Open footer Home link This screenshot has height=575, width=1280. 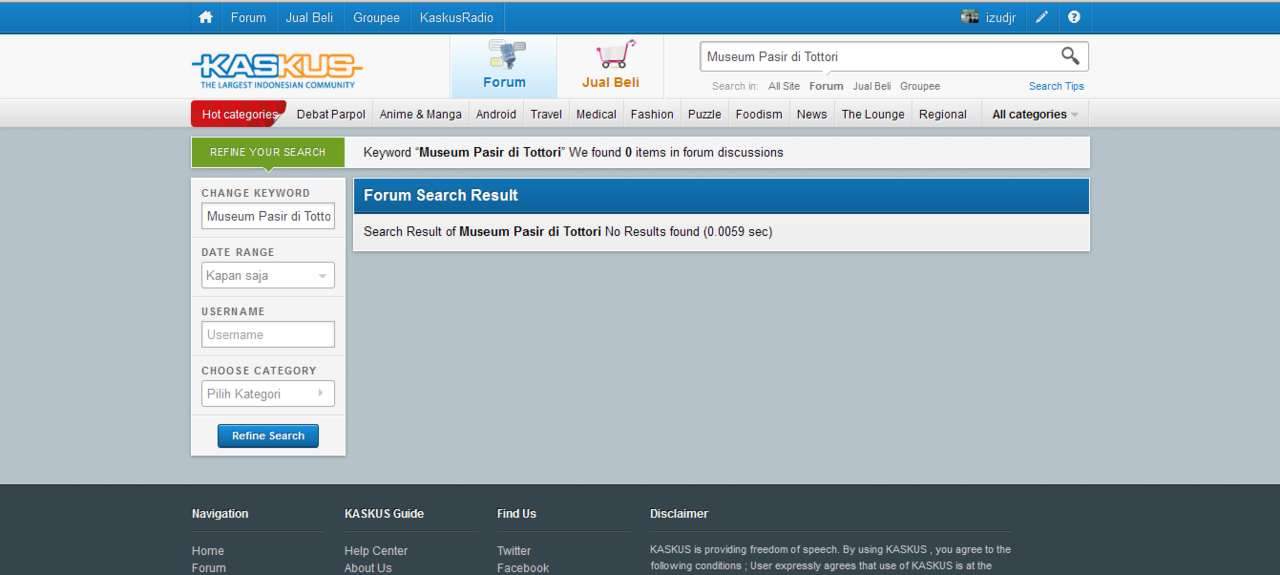208,551
